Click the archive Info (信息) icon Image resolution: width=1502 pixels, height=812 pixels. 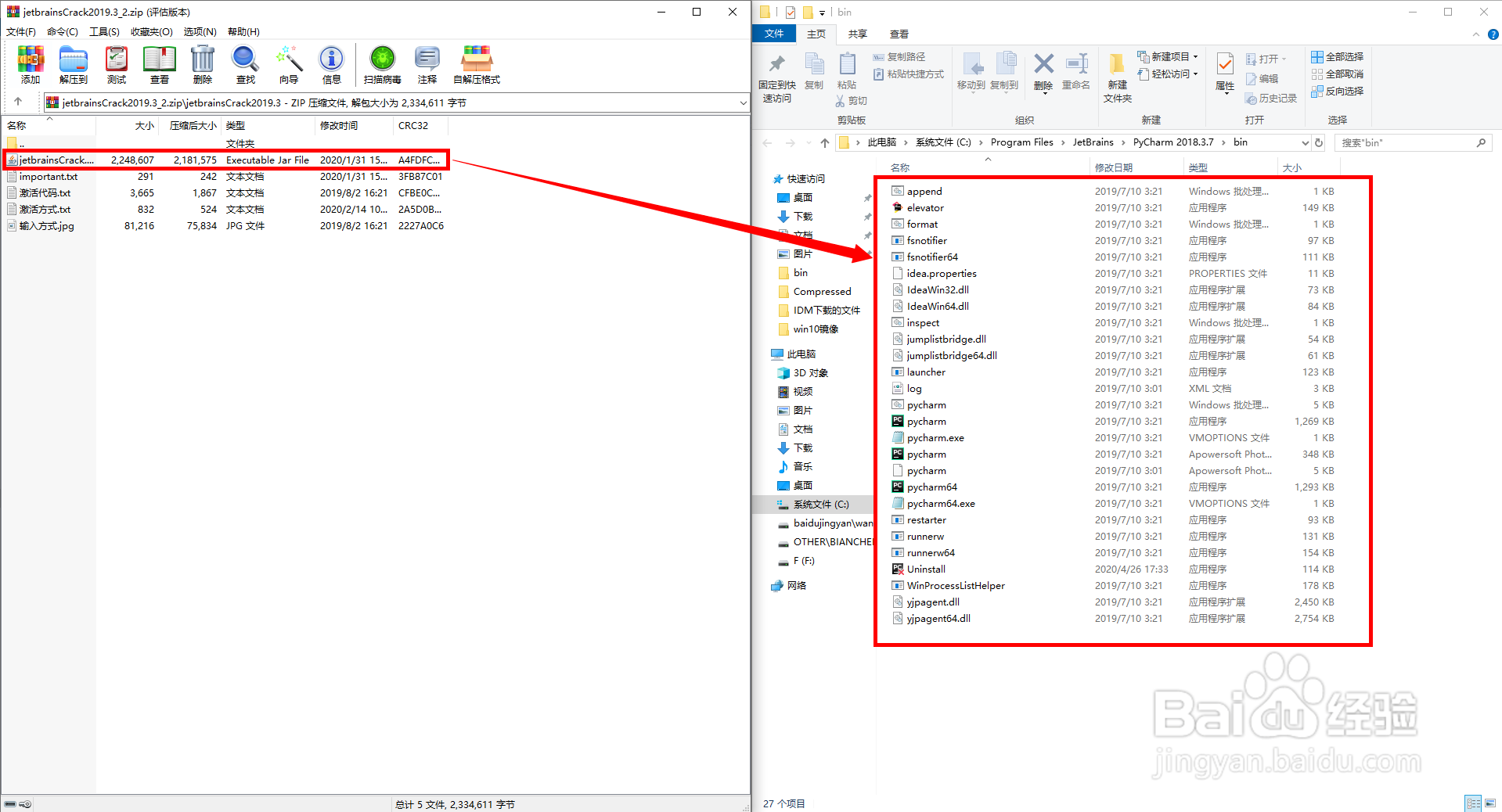pyautogui.click(x=331, y=64)
